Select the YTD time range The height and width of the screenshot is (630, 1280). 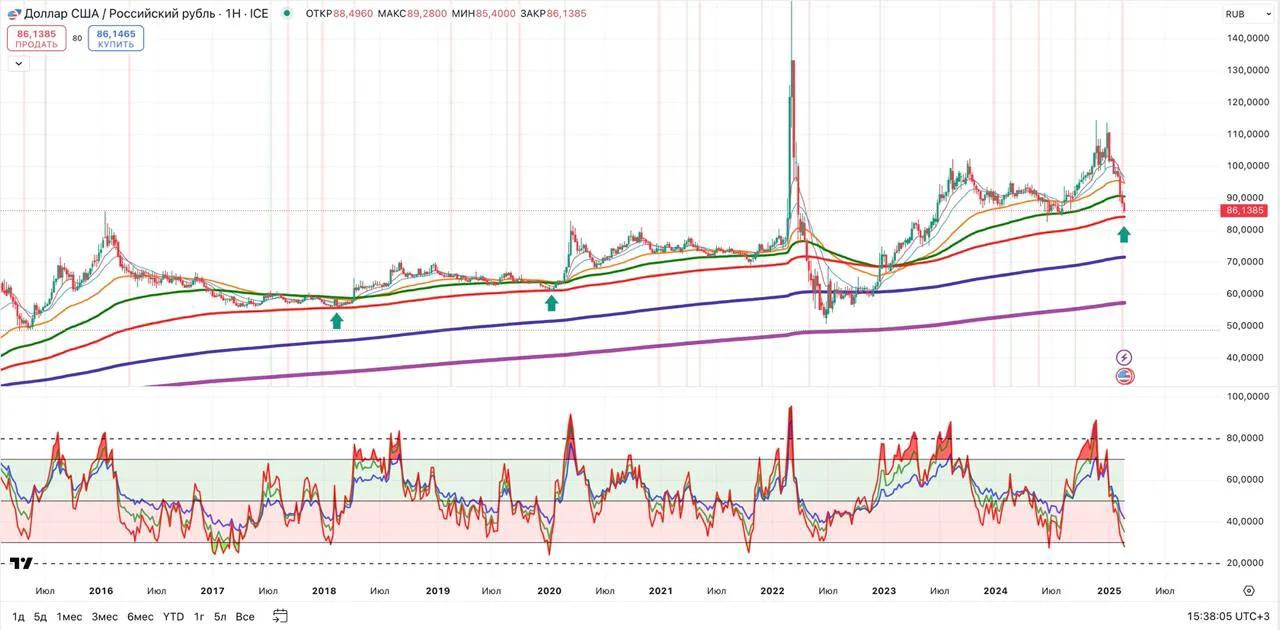tap(174, 616)
